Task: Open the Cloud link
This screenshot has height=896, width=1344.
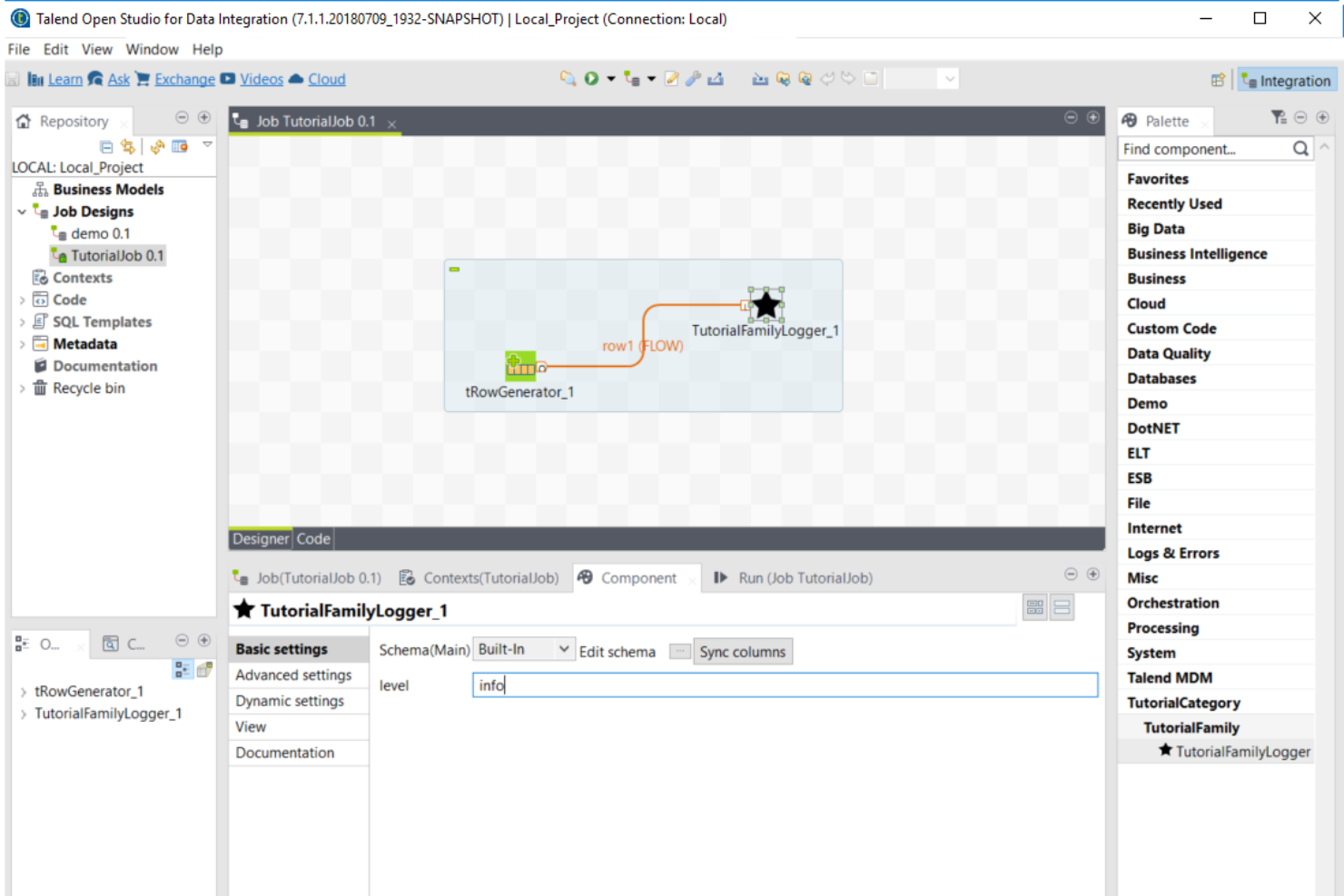Action: pyautogui.click(x=327, y=79)
